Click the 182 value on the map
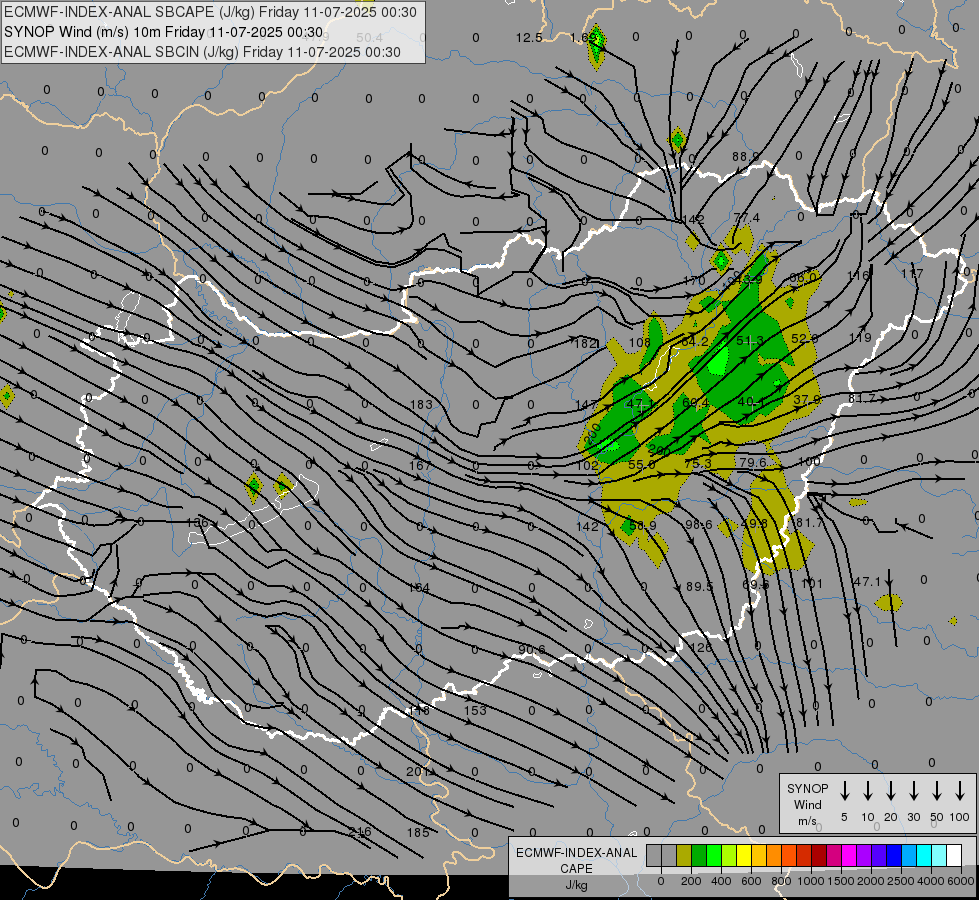The height and width of the screenshot is (900, 979). 586,344
